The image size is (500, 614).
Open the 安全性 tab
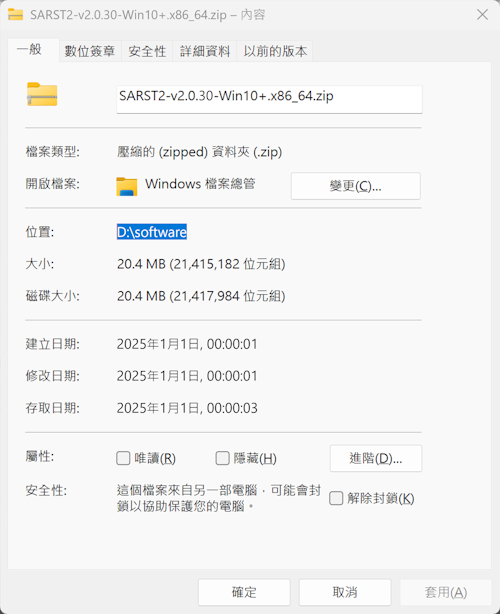(x=147, y=51)
